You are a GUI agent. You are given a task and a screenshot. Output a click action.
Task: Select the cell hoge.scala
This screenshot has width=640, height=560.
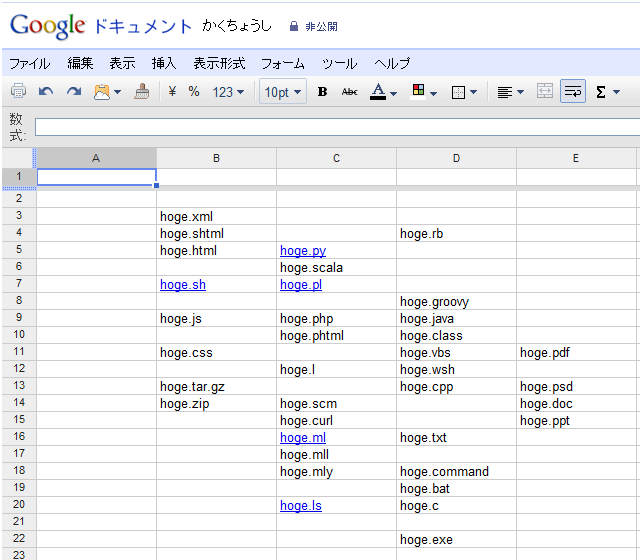336,267
